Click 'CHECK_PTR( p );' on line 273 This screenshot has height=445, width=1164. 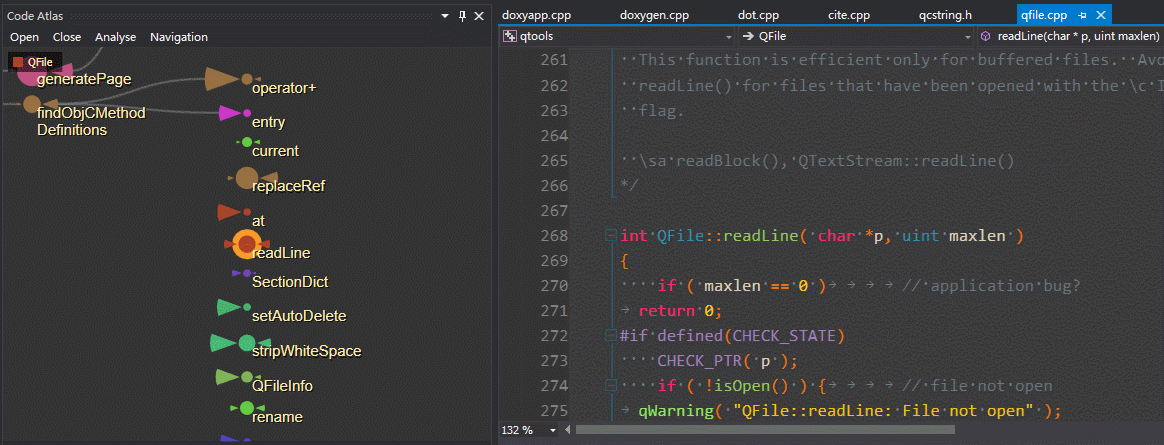(727, 361)
